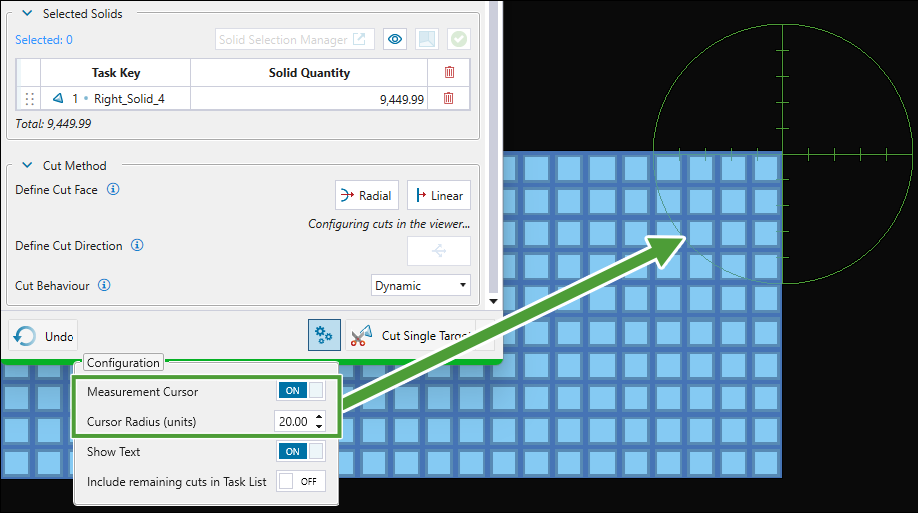
Task: Show info for Define Cut Face
Action: [113, 189]
